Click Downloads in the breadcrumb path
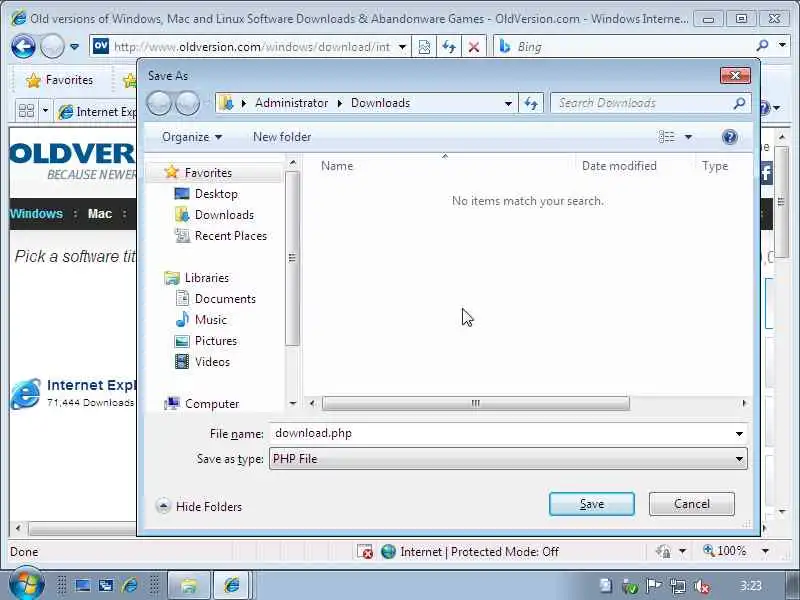The height and width of the screenshot is (600, 800). click(380, 103)
